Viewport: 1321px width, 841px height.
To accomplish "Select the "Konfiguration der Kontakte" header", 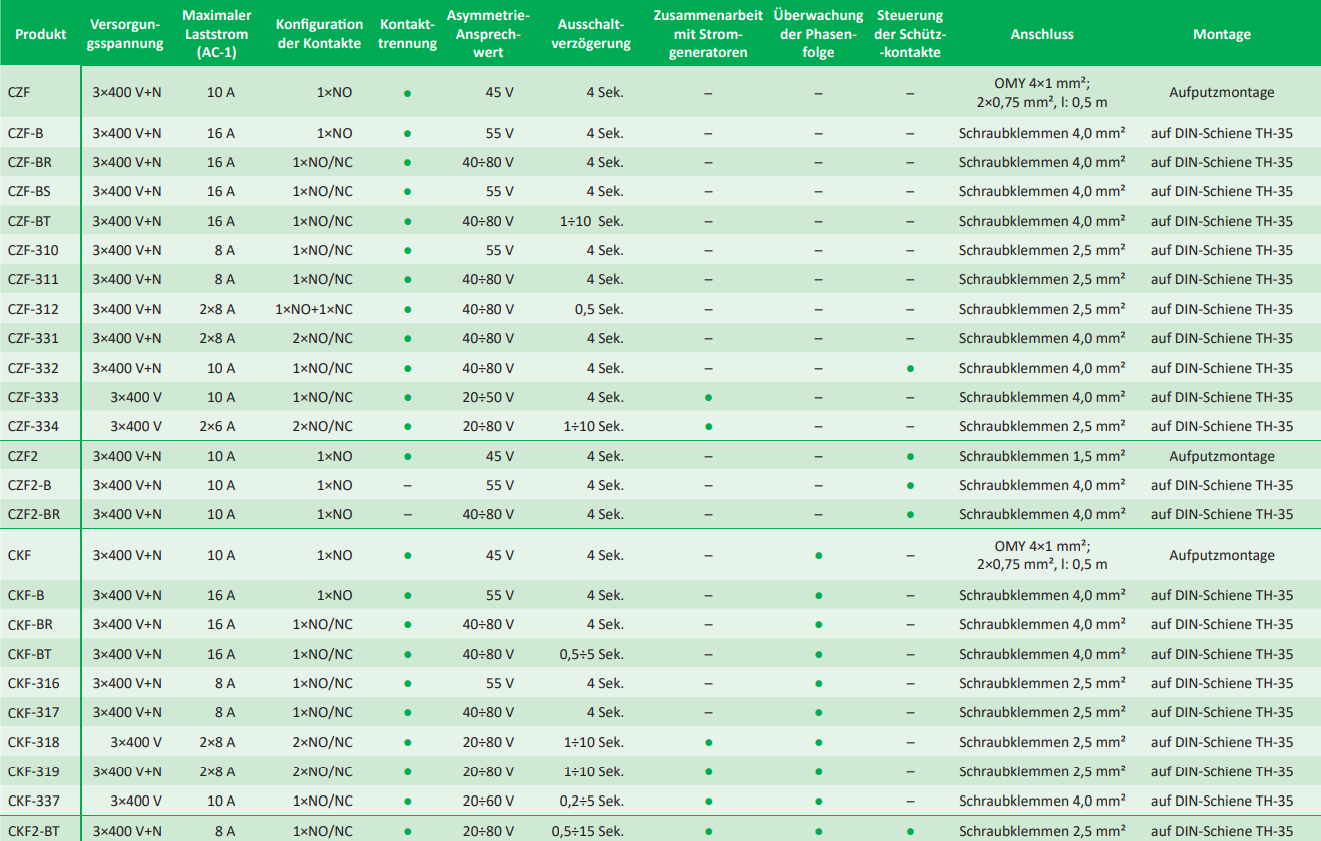I will (319, 34).
